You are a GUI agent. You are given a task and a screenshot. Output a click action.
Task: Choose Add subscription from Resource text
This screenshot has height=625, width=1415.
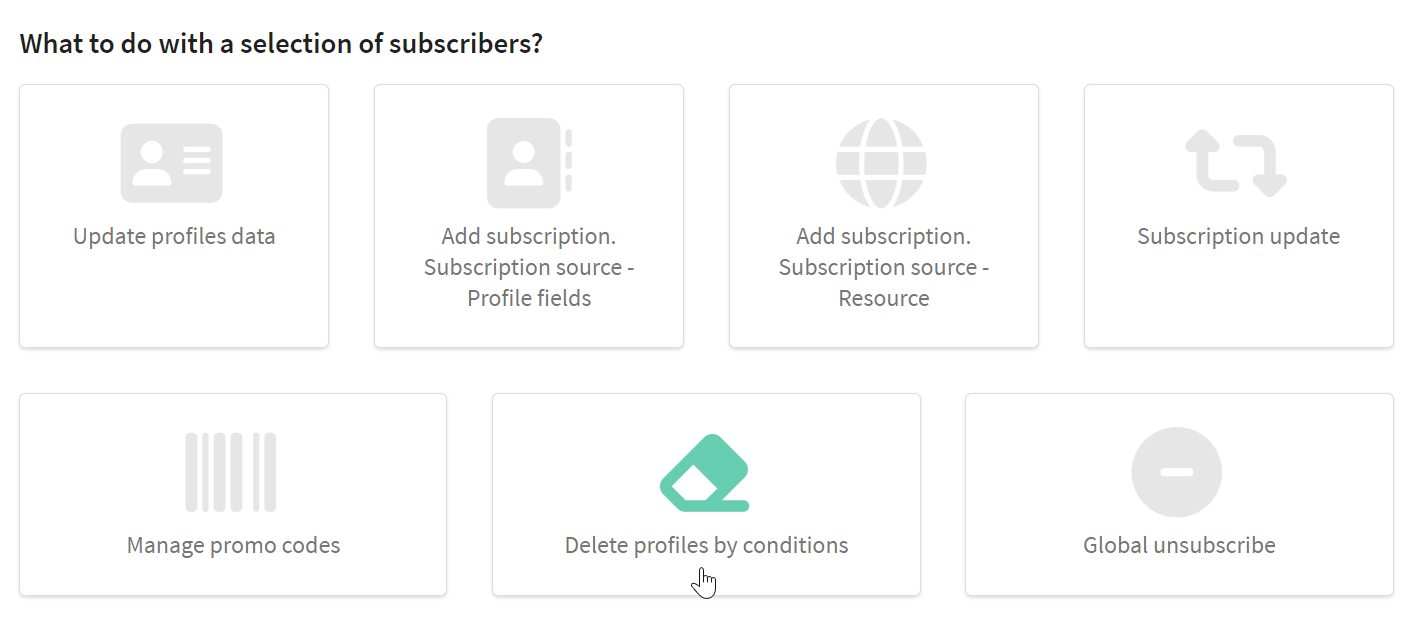pyautogui.click(x=884, y=267)
